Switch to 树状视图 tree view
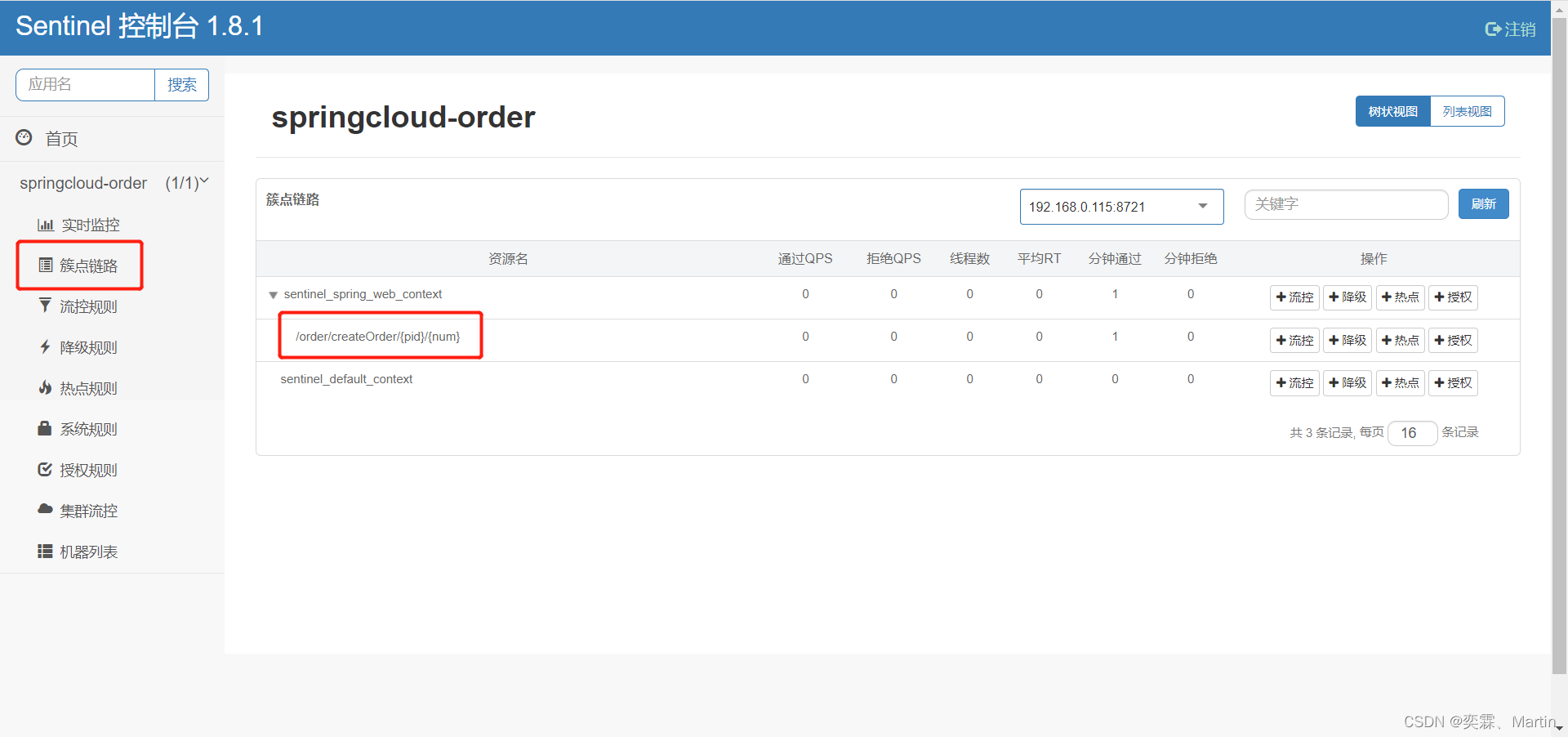This screenshot has width=1568, height=737. click(1393, 112)
